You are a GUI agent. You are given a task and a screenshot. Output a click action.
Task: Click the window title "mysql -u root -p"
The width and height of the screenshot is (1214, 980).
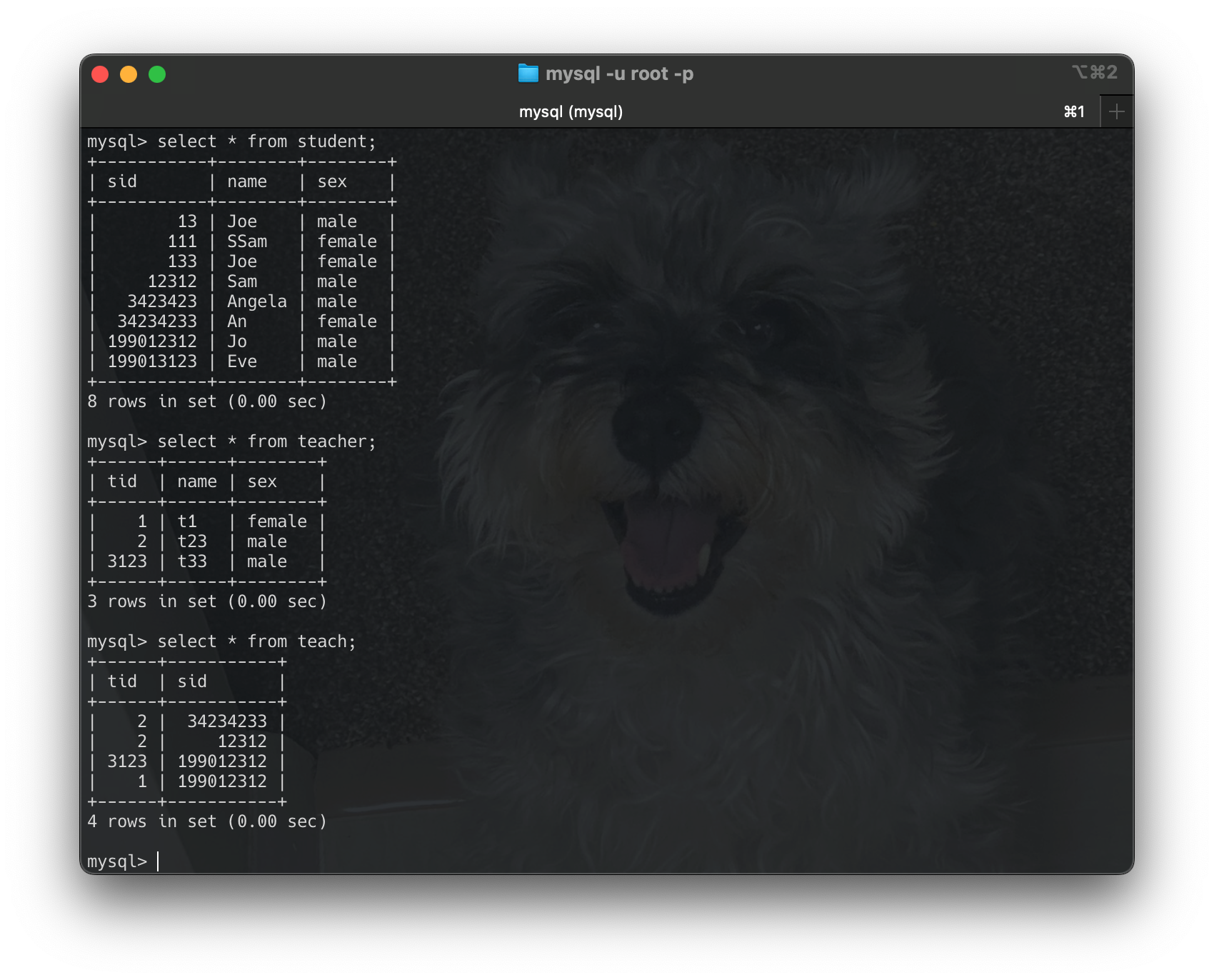click(620, 74)
